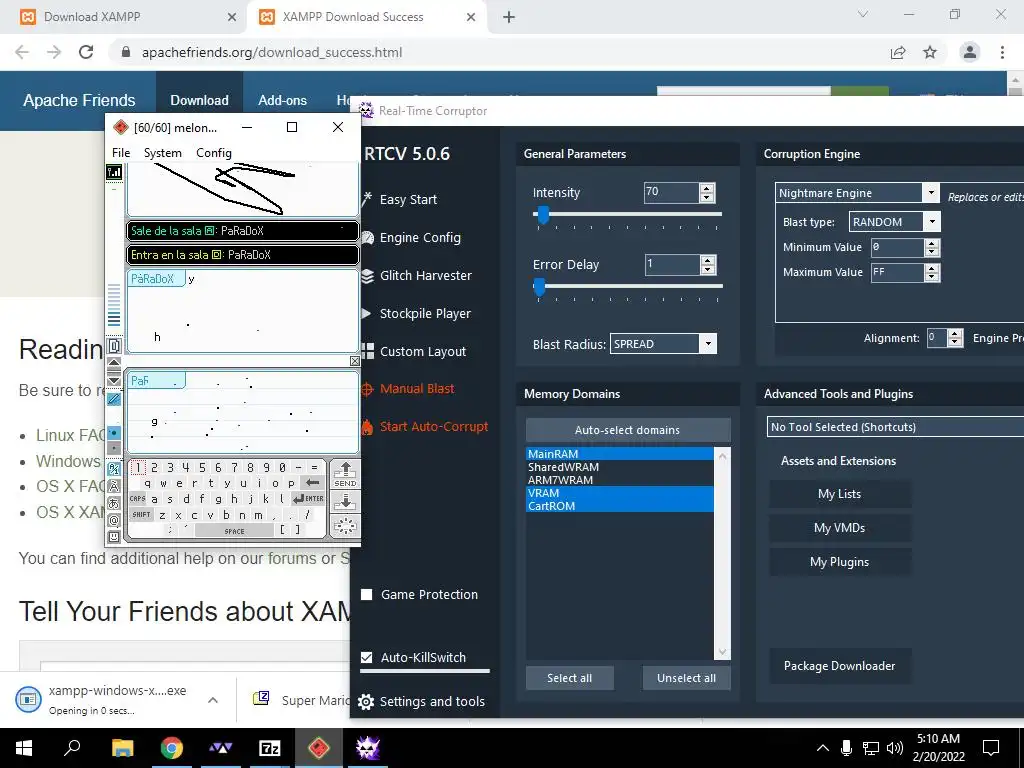This screenshot has width=1024, height=768.
Task: Tap PictoChat scroll-up arrow
Action: (114, 362)
